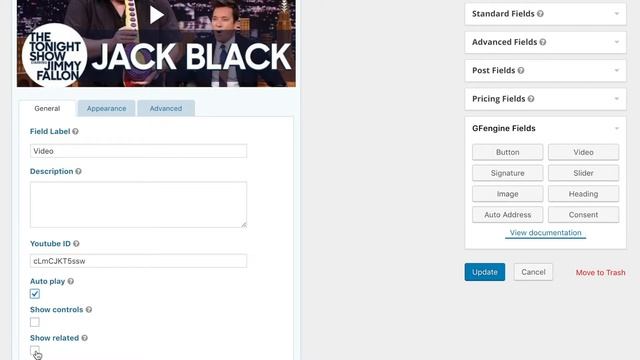Uncheck the Auto play checkbox

point(35,294)
